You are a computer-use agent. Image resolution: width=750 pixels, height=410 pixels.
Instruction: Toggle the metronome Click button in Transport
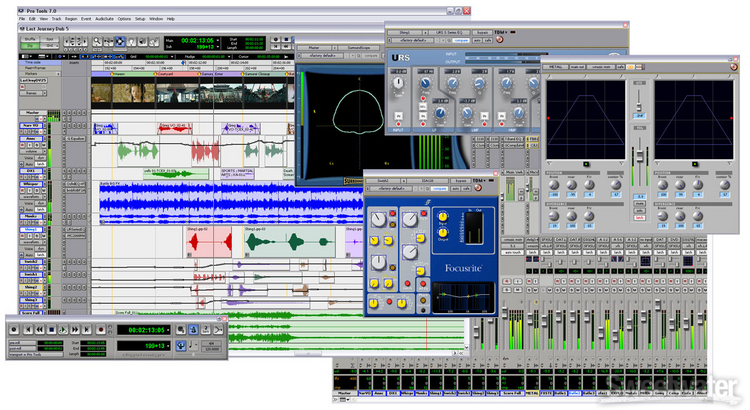193,330
